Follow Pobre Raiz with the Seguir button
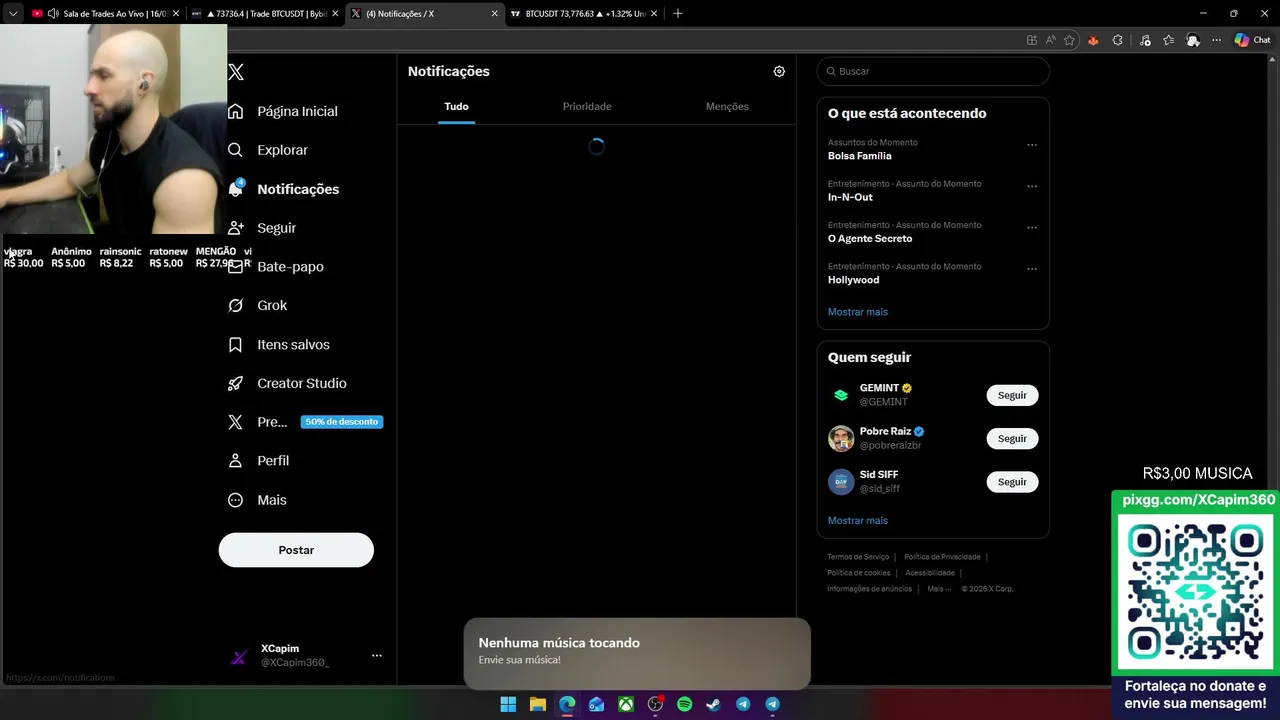This screenshot has height=720, width=1280. click(x=1012, y=439)
